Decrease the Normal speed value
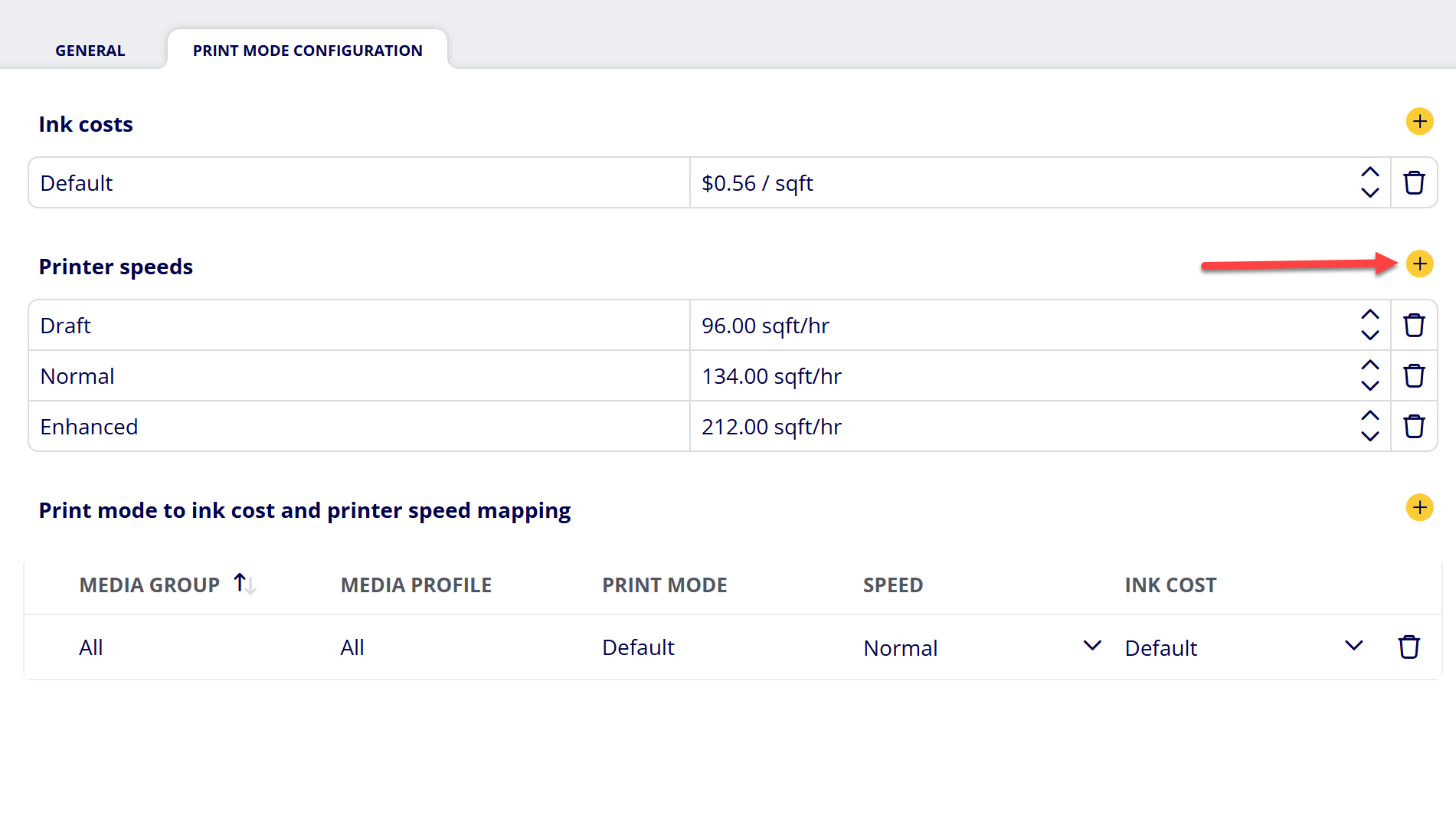1456x832 pixels. [1370, 386]
